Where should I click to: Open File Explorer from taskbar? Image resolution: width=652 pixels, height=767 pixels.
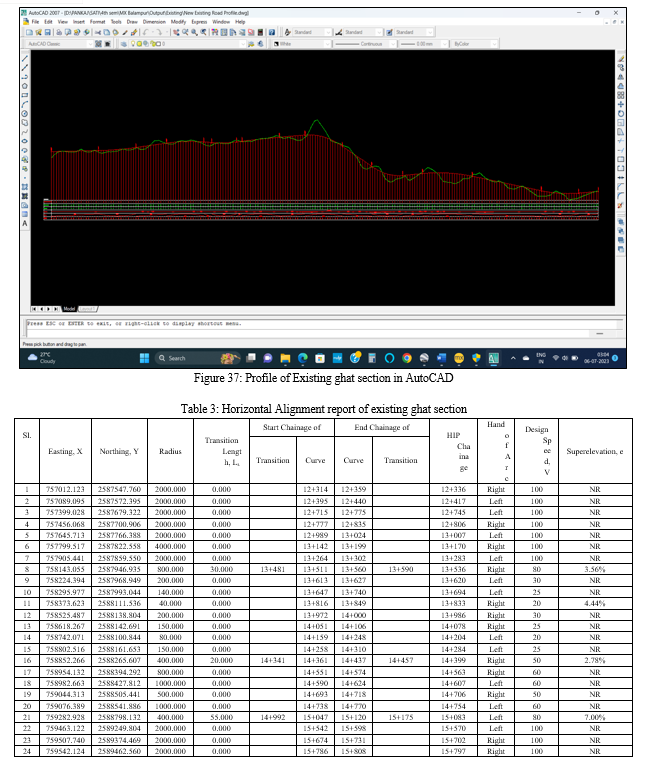[x=285, y=358]
